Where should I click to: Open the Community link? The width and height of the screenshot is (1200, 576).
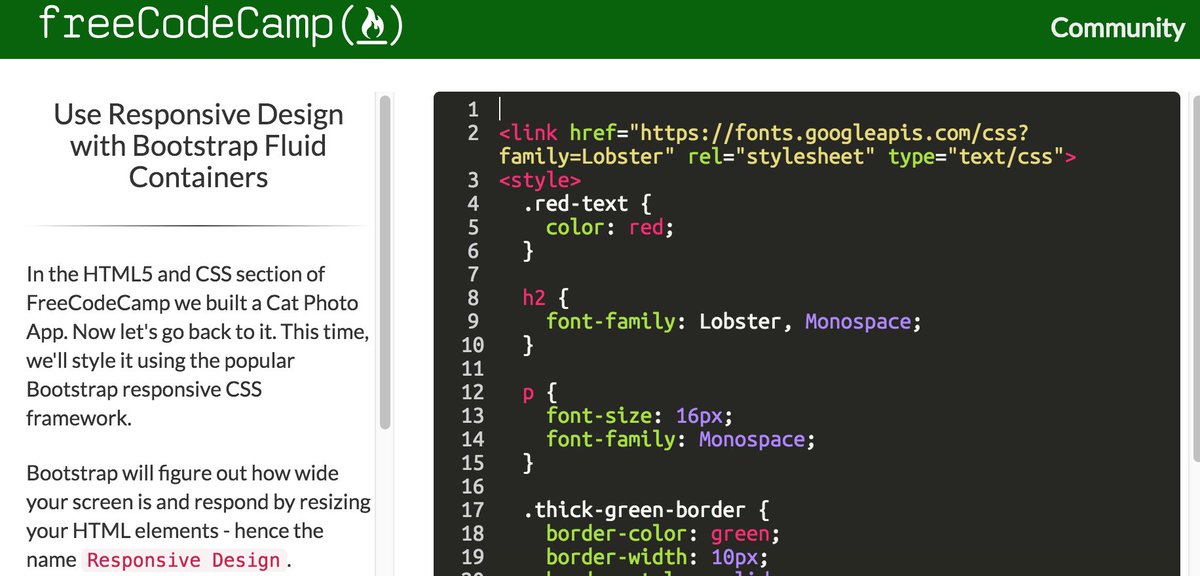pyautogui.click(x=1117, y=28)
